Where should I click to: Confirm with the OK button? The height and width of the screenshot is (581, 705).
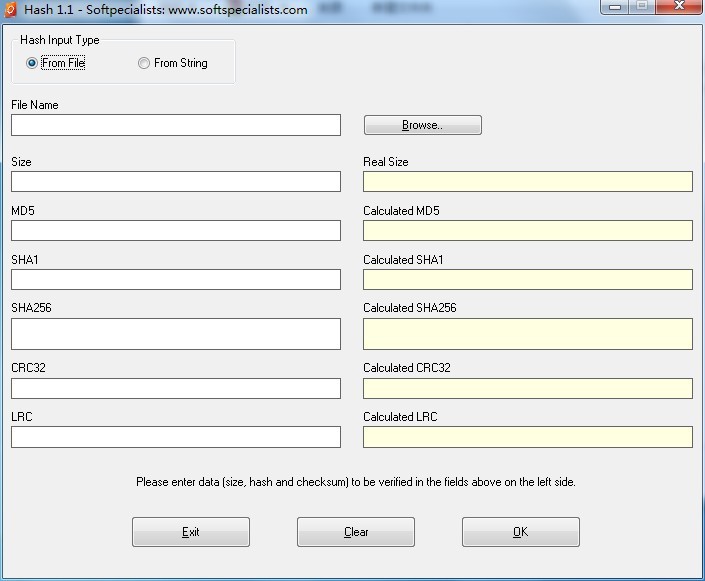520,532
